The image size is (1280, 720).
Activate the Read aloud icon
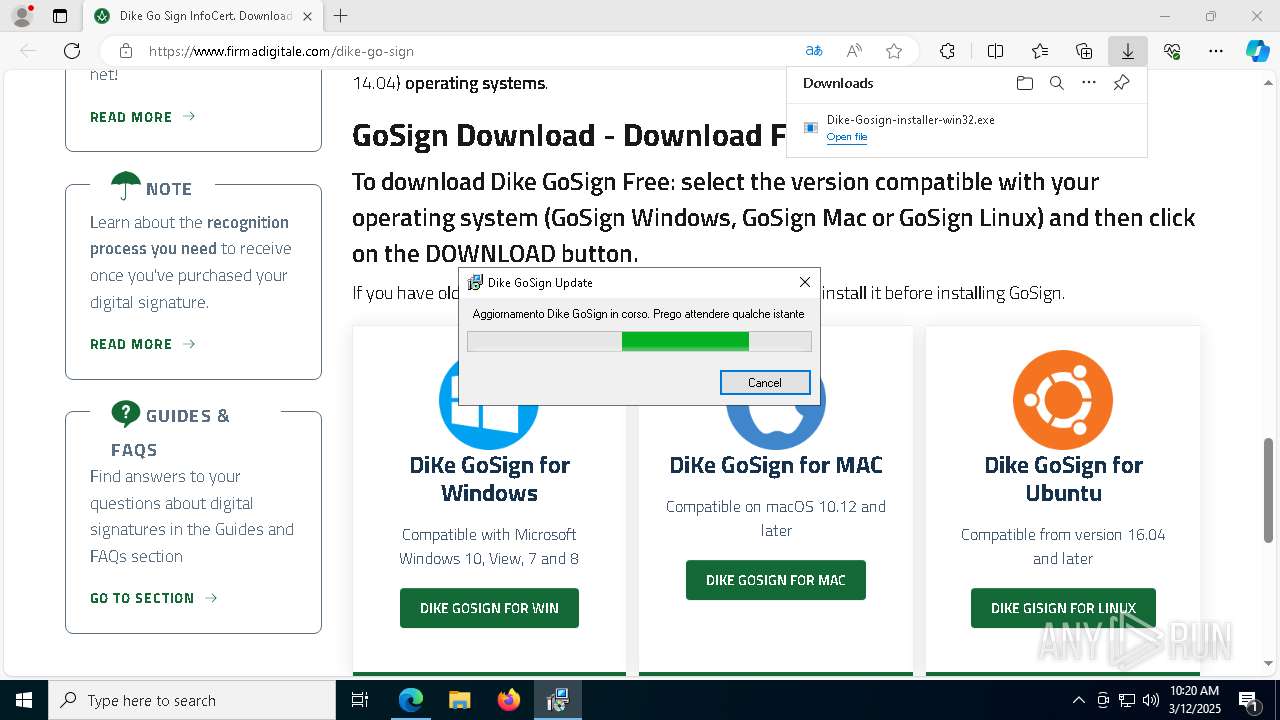pos(854,51)
